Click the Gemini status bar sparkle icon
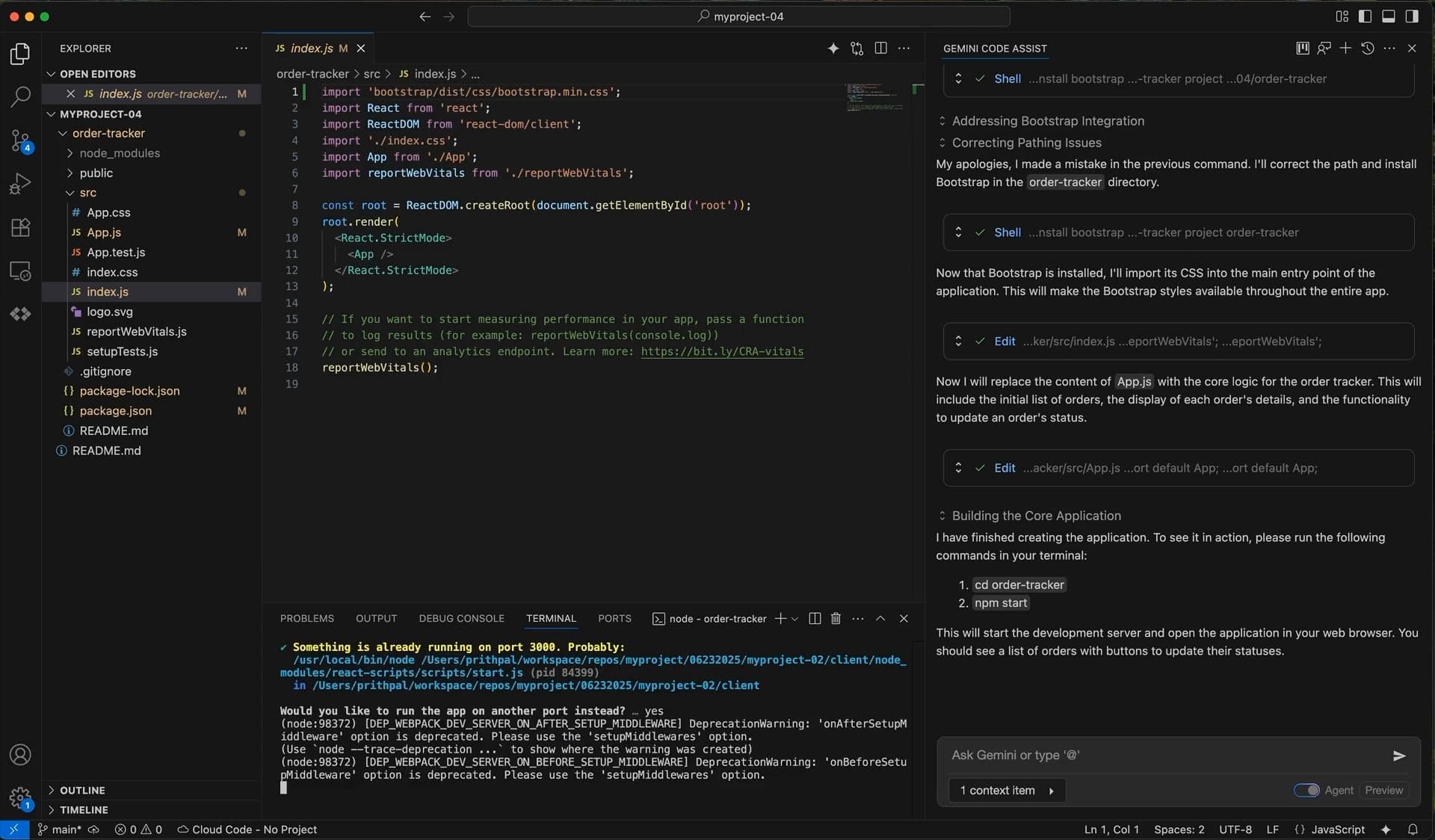The image size is (1435, 840). (1386, 830)
